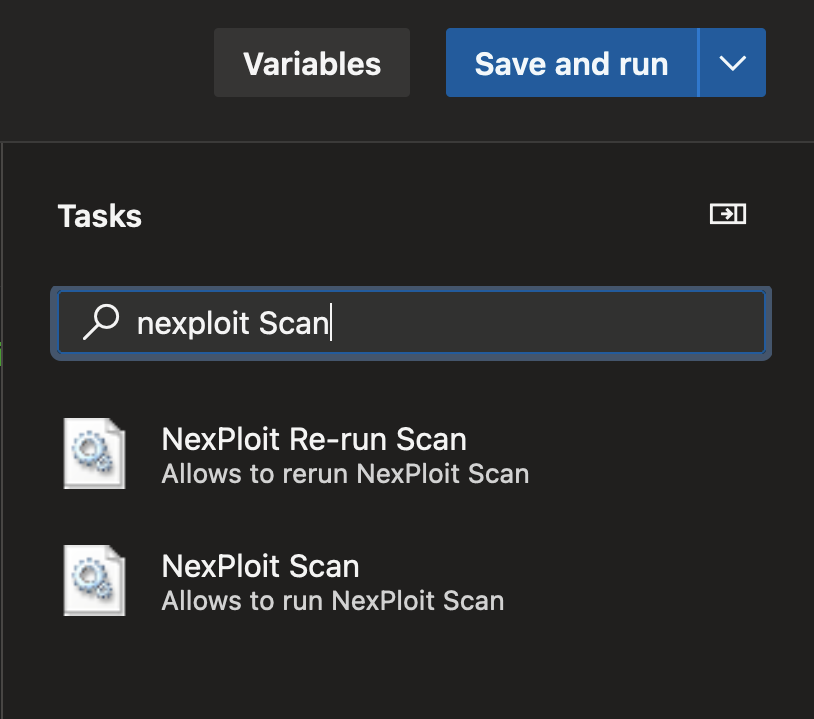
Task: Click the "Allows to rerun NexPloit Scan" description
Action: click(345, 473)
